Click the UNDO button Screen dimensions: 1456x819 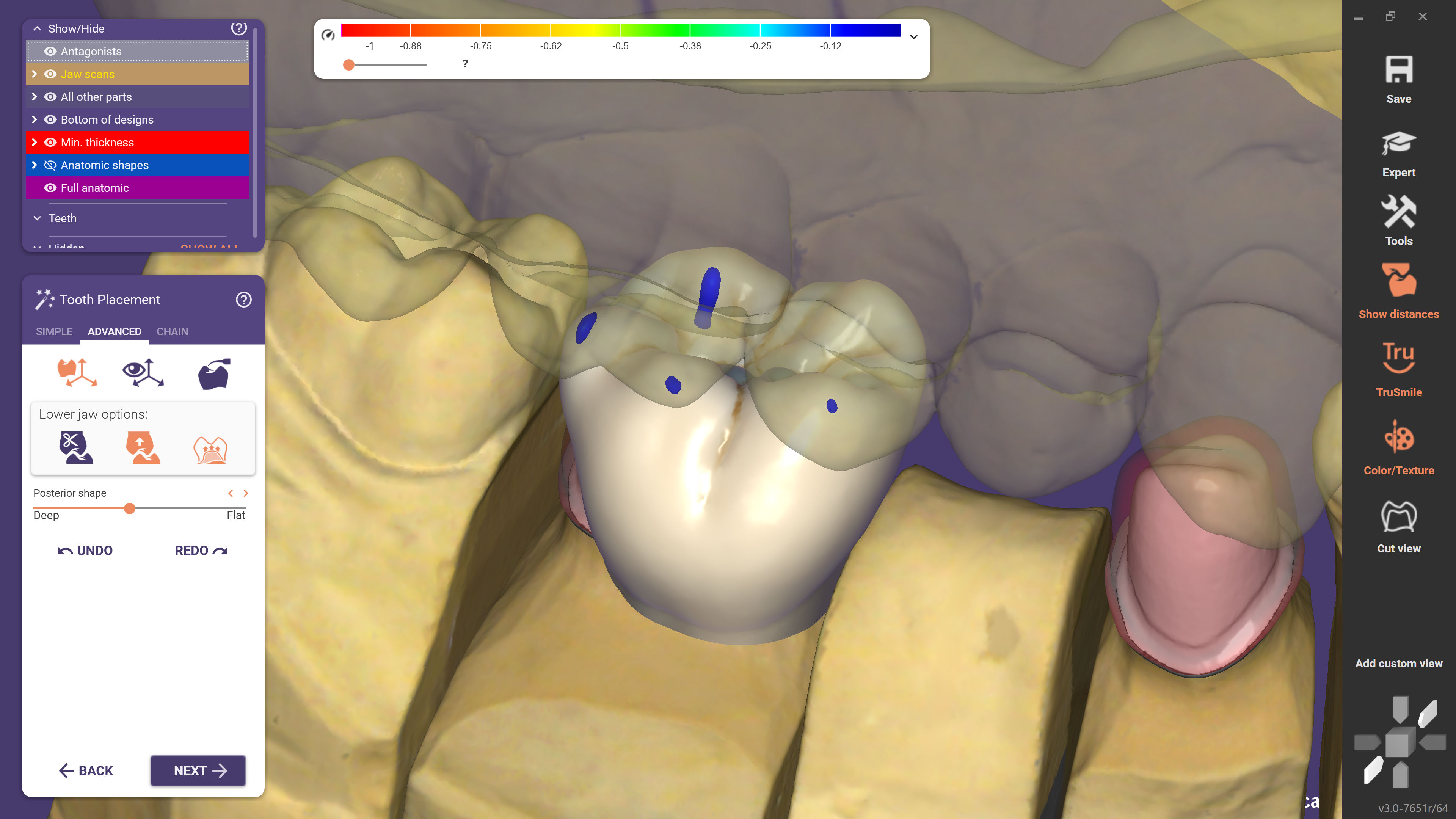click(x=85, y=551)
